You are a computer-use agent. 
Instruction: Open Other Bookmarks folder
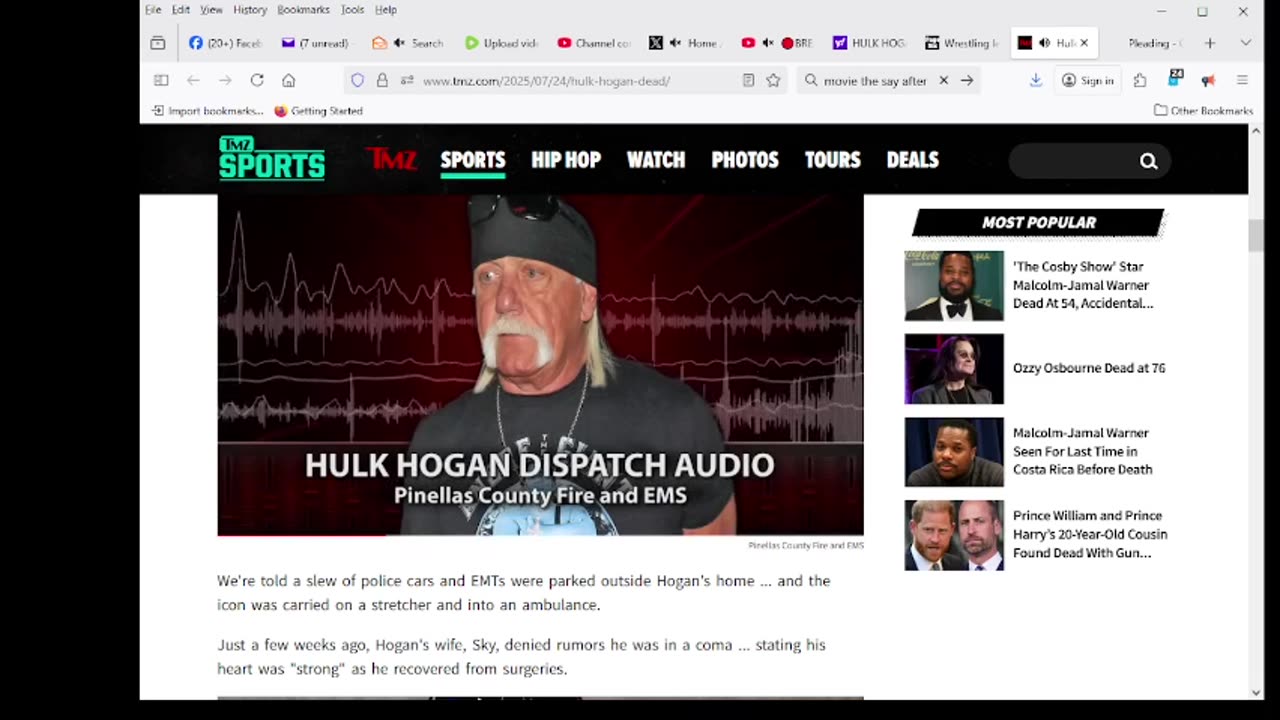click(1203, 111)
